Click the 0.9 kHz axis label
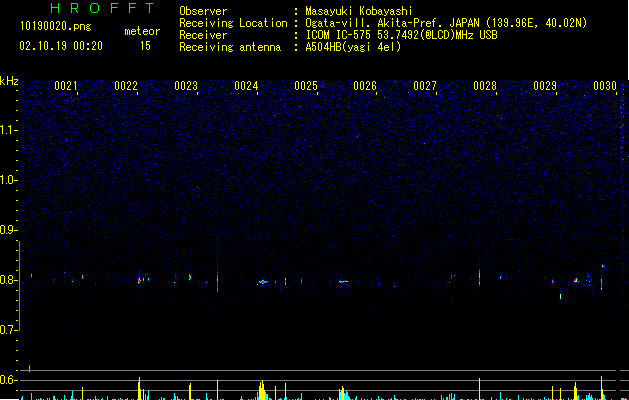The image size is (629, 400). 8,230
